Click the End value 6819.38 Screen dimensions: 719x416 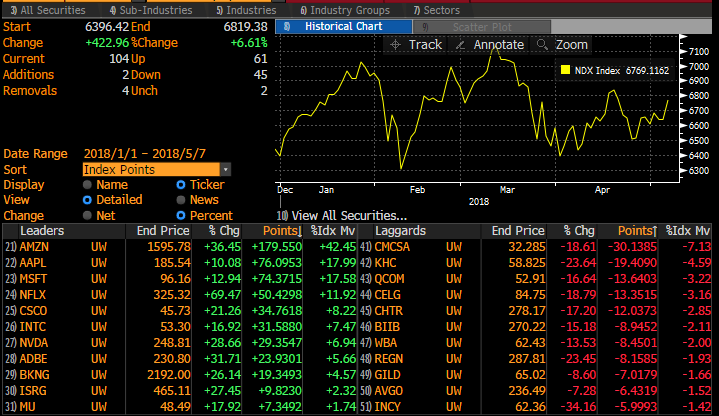click(x=245, y=27)
